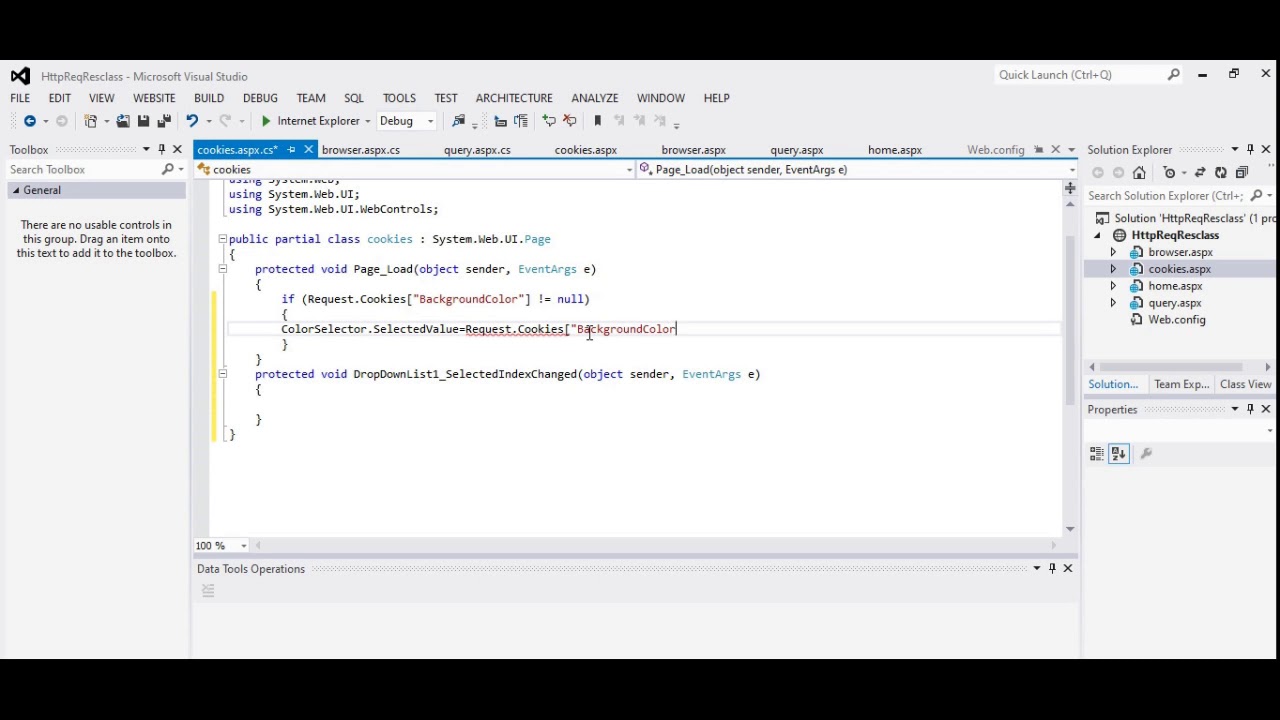
Task: Open the Find in Files toolbar icon
Action: tap(459, 121)
